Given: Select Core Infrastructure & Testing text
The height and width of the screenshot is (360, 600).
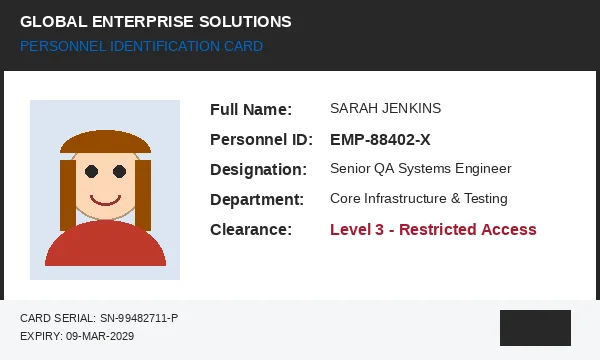Looking at the screenshot, I should (x=419, y=198).
